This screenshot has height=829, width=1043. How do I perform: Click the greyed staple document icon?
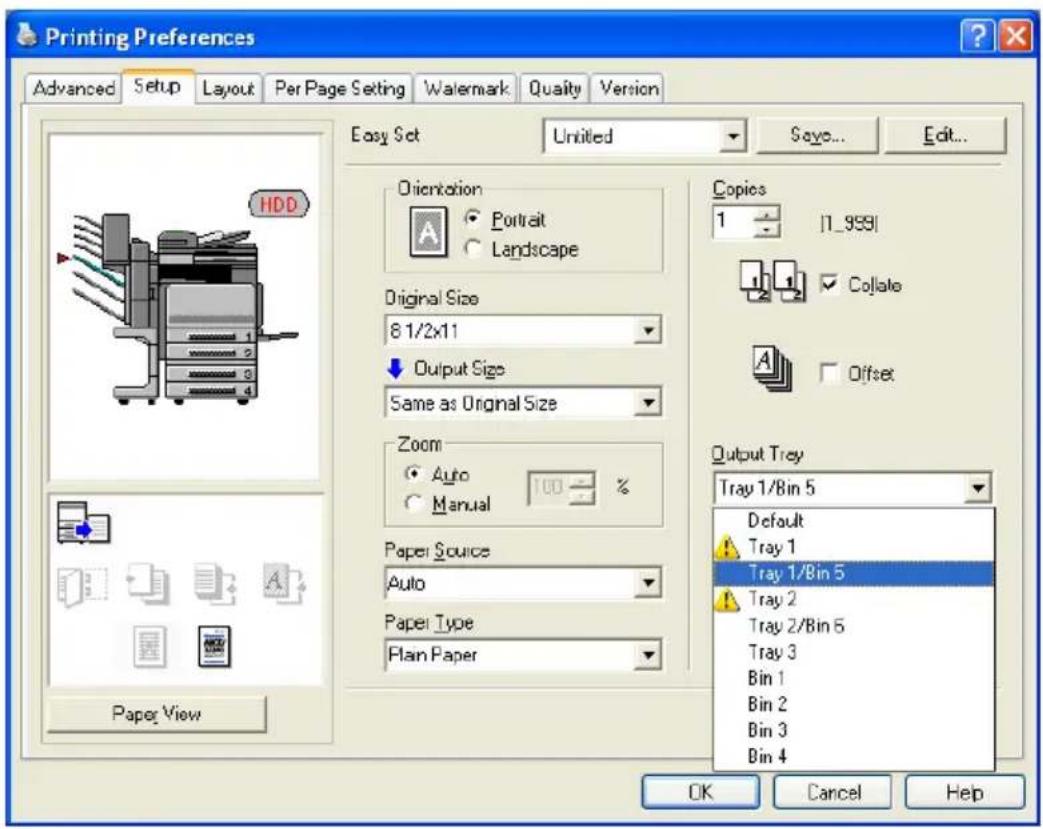pos(215,584)
